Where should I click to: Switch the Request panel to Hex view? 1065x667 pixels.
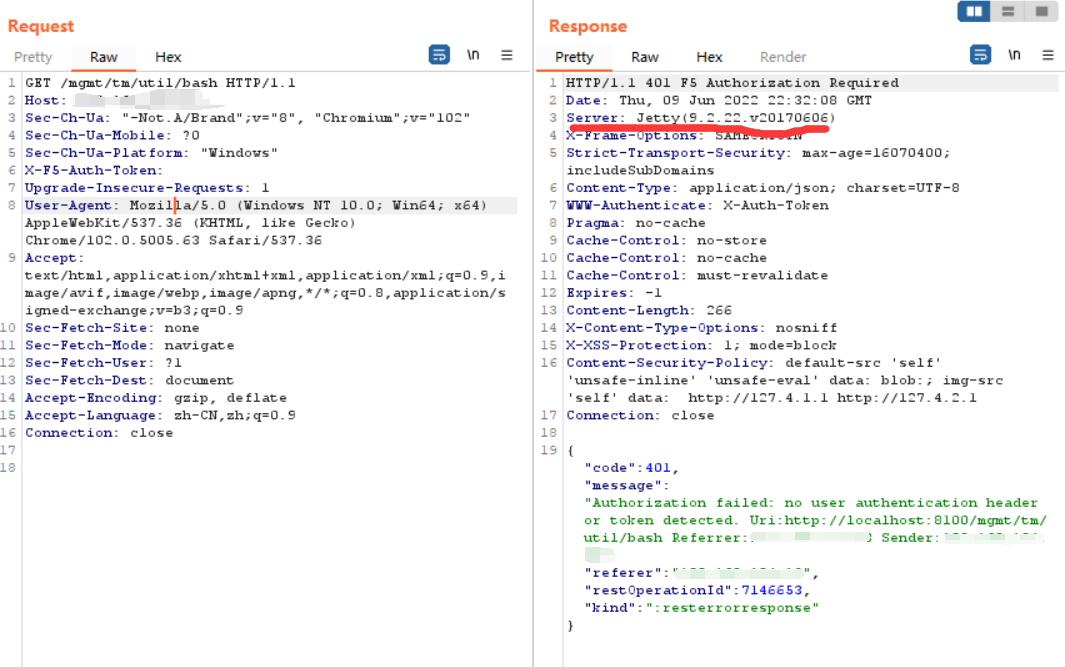tap(167, 57)
